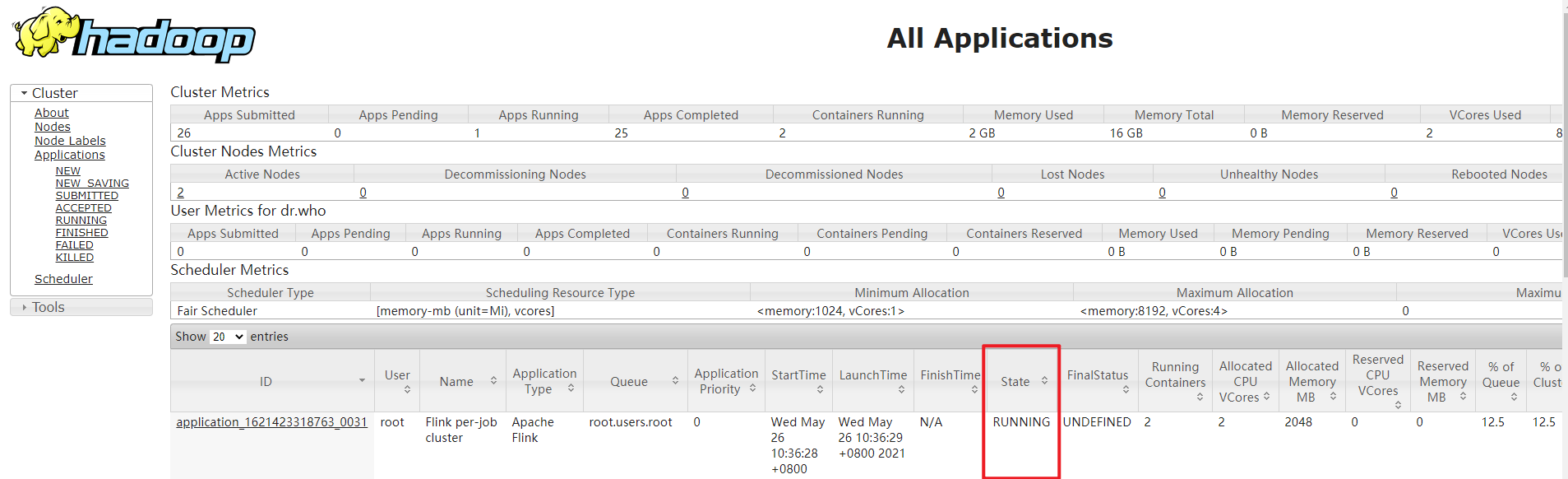Select [memory-mb (unit=Mi), vcores] resource type

465,311
